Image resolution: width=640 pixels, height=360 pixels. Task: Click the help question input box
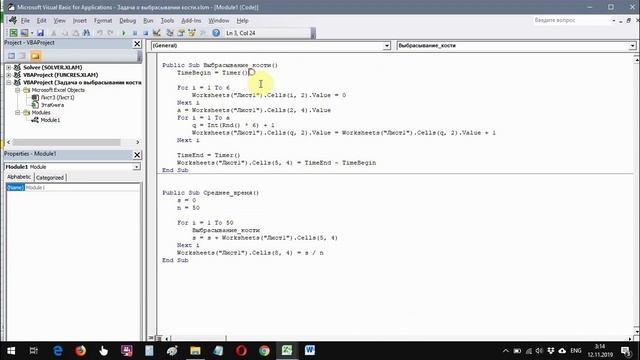(571, 20)
